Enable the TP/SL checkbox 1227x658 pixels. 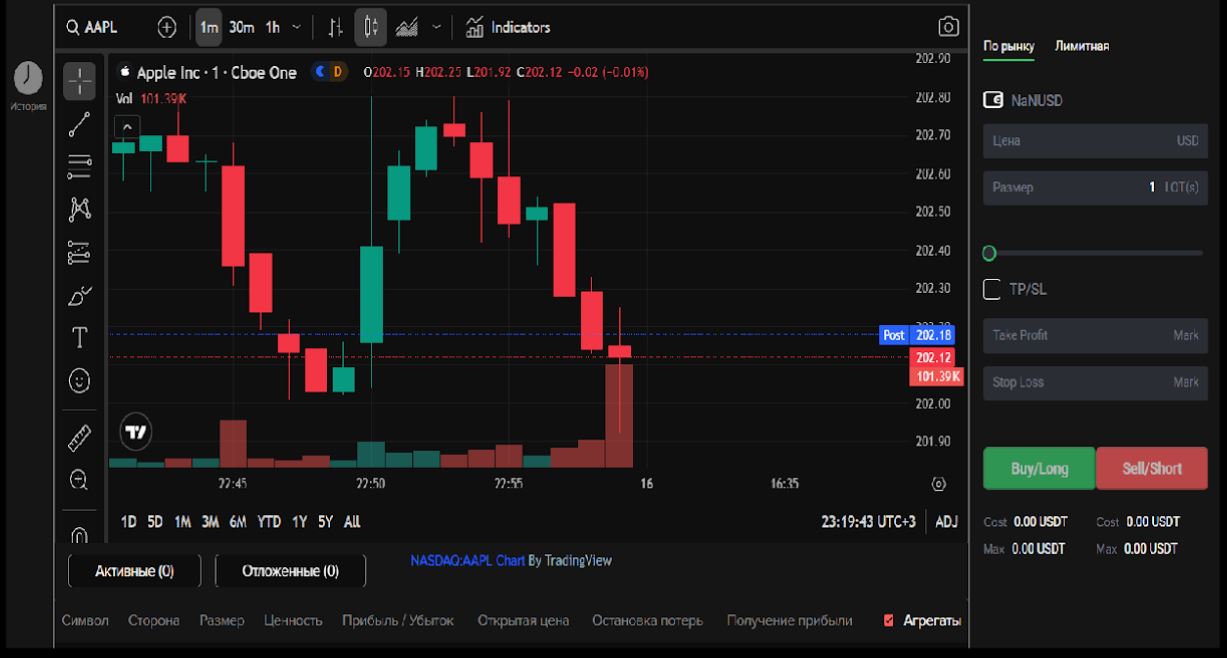point(992,289)
